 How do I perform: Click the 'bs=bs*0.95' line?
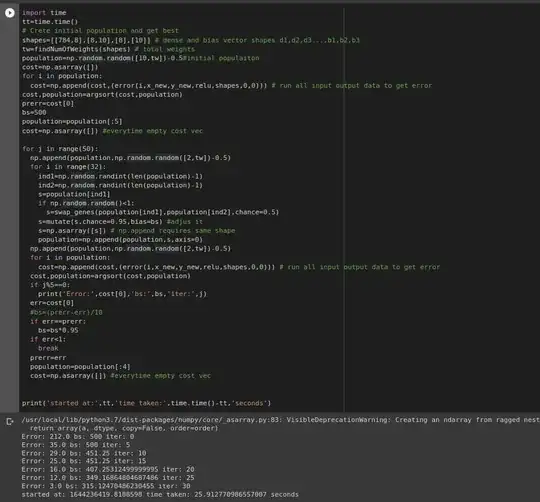(x=58, y=330)
